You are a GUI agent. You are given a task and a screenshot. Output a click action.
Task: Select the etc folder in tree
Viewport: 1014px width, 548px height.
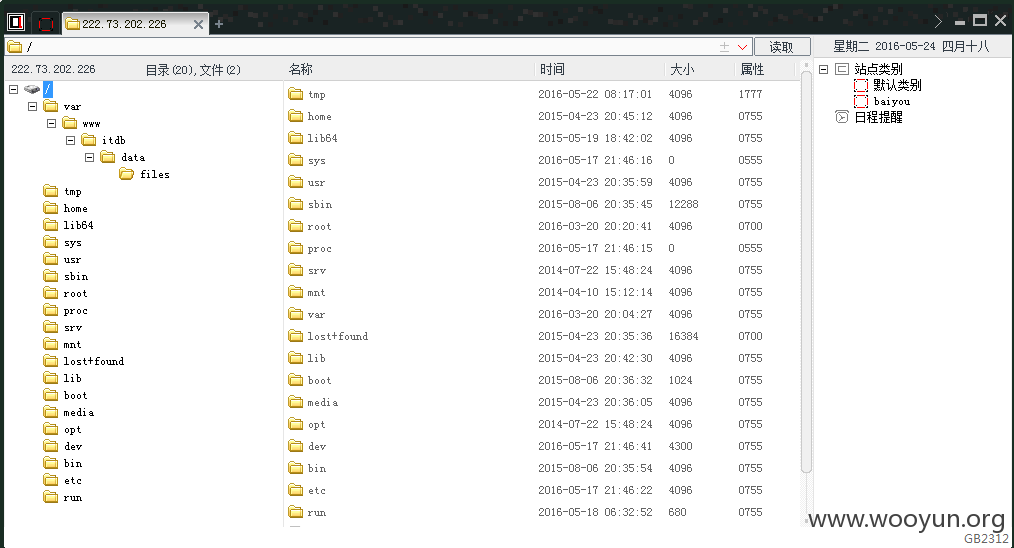[x=63, y=480]
